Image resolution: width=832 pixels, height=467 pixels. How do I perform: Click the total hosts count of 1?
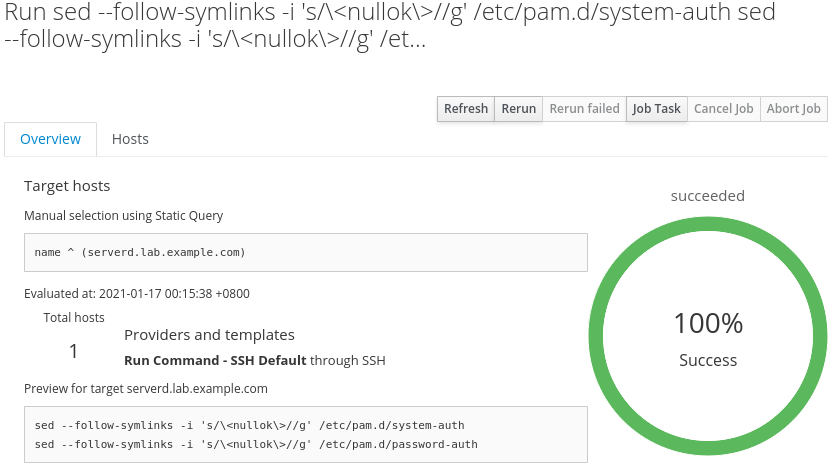(x=73, y=351)
